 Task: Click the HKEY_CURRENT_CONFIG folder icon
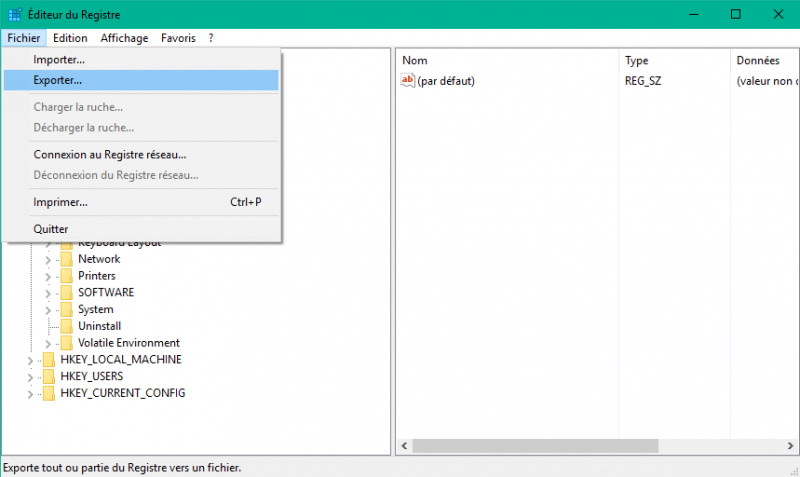49,393
